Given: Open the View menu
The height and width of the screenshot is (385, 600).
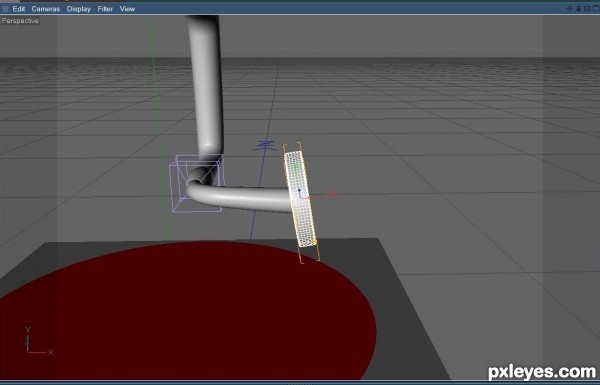Looking at the screenshot, I should [127, 8].
